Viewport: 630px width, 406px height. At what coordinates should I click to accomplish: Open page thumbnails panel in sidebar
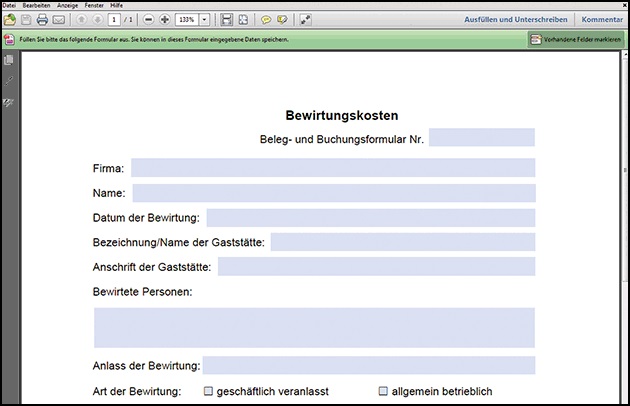tap(9, 61)
